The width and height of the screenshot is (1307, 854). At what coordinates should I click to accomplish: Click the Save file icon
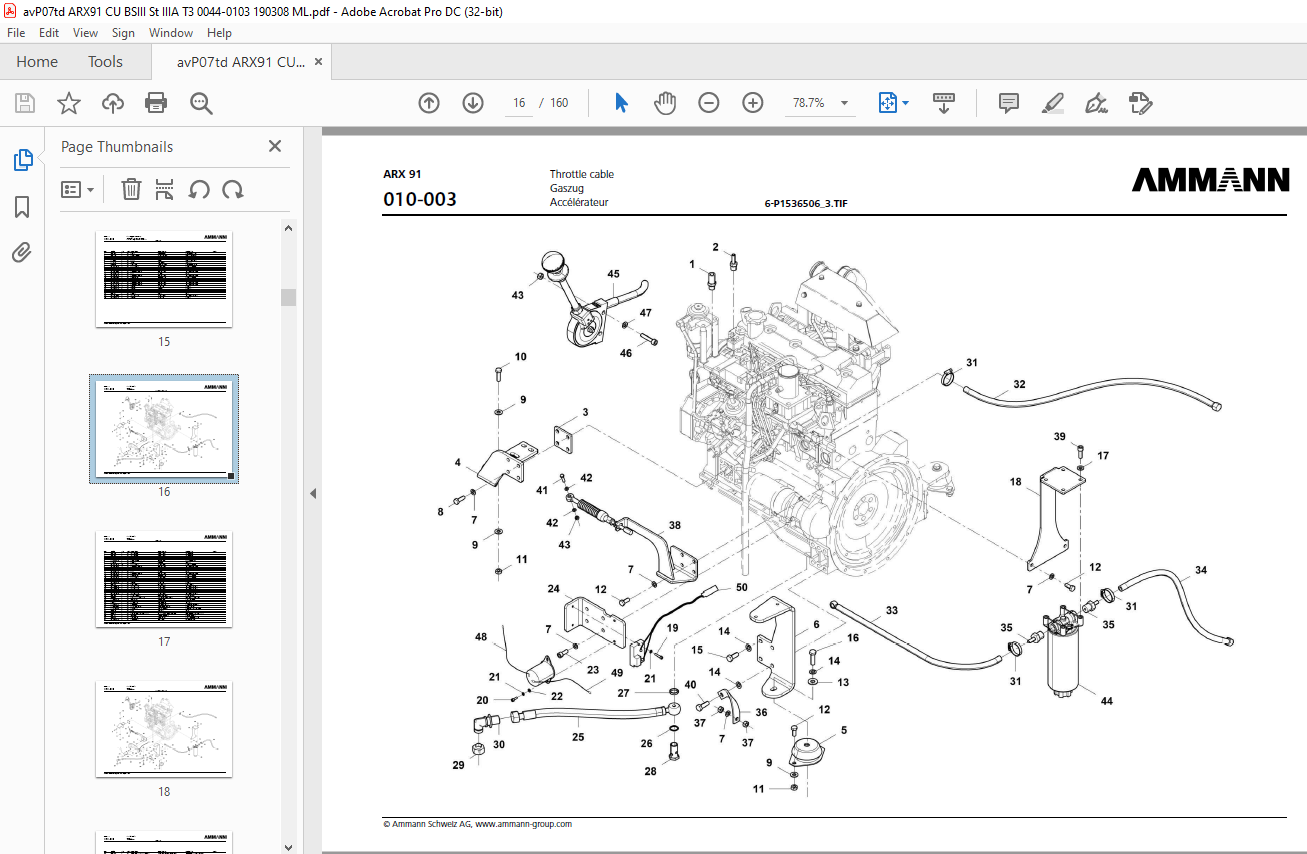[x=25, y=103]
